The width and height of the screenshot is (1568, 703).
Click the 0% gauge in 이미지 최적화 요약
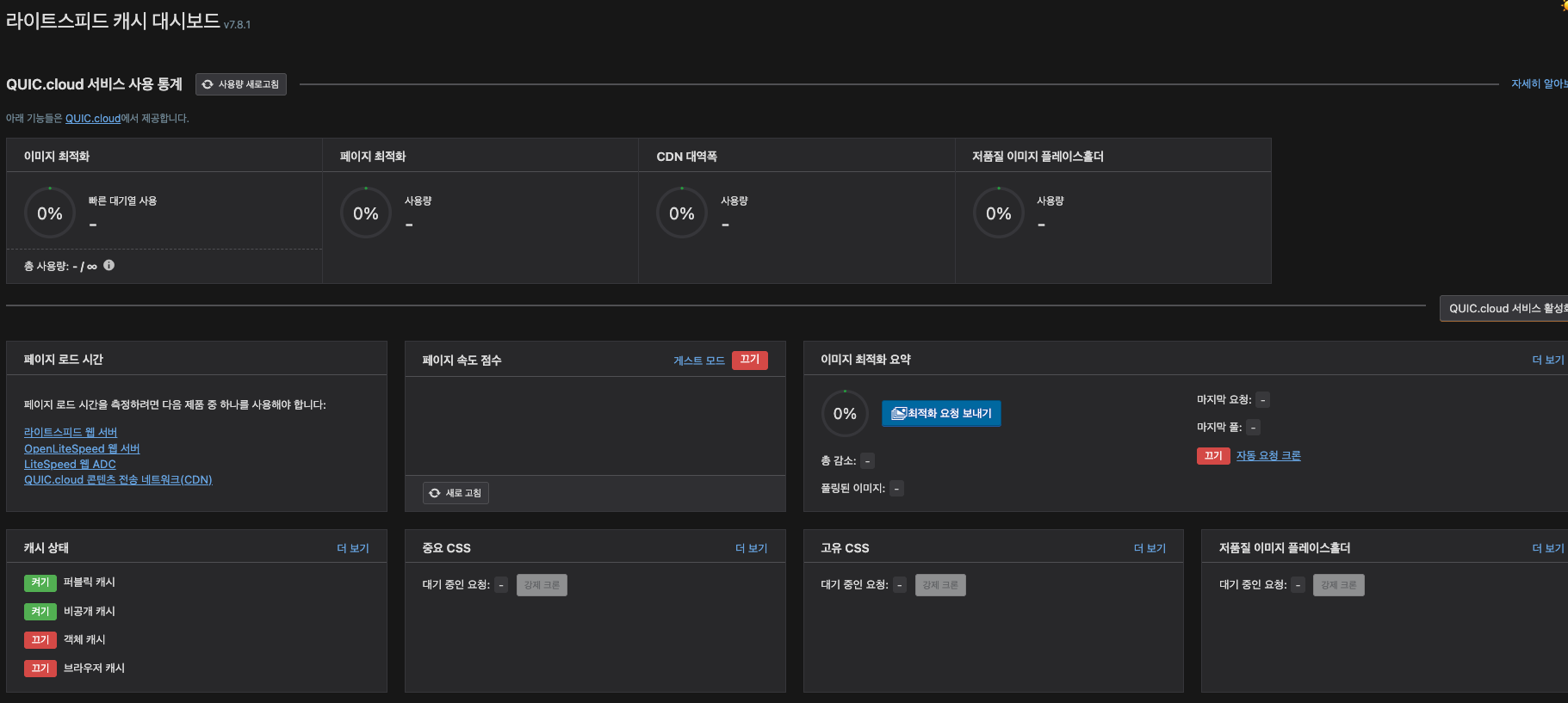[845, 414]
